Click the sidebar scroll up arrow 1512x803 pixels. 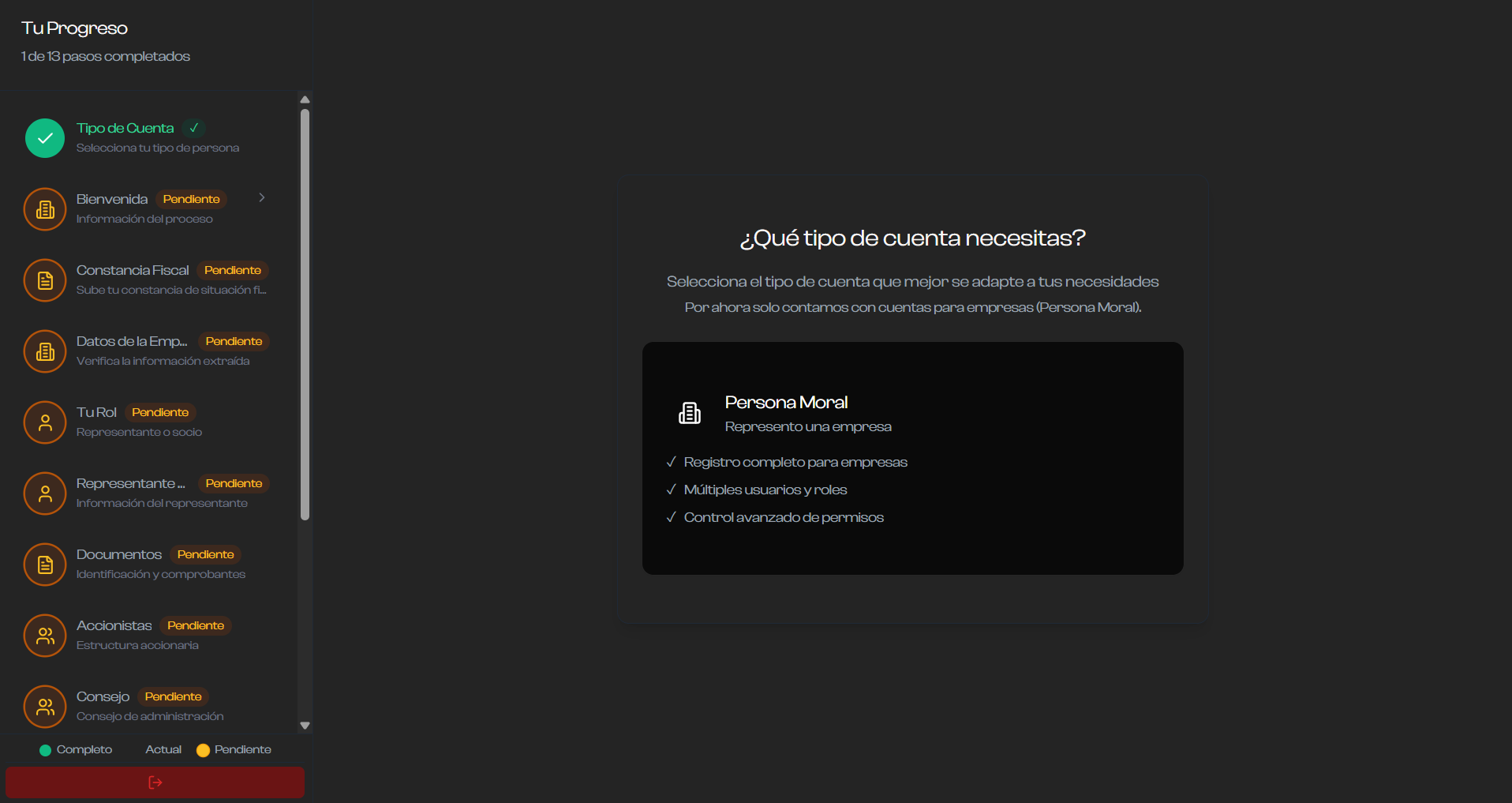[305, 99]
